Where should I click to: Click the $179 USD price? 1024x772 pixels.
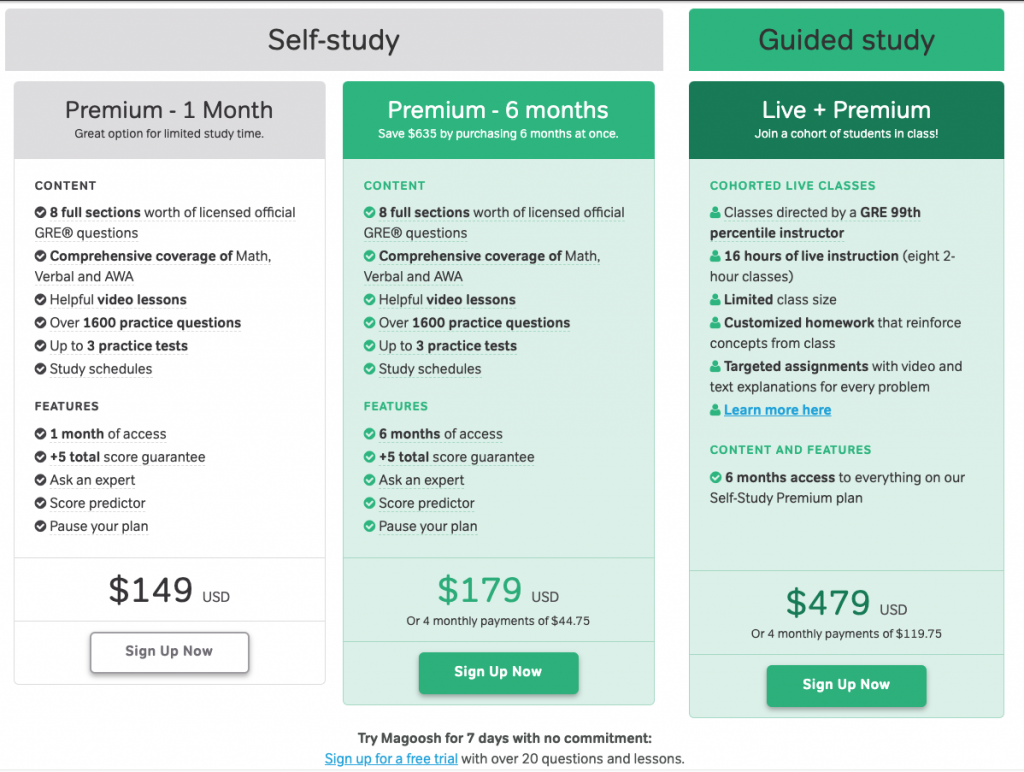[x=498, y=590]
